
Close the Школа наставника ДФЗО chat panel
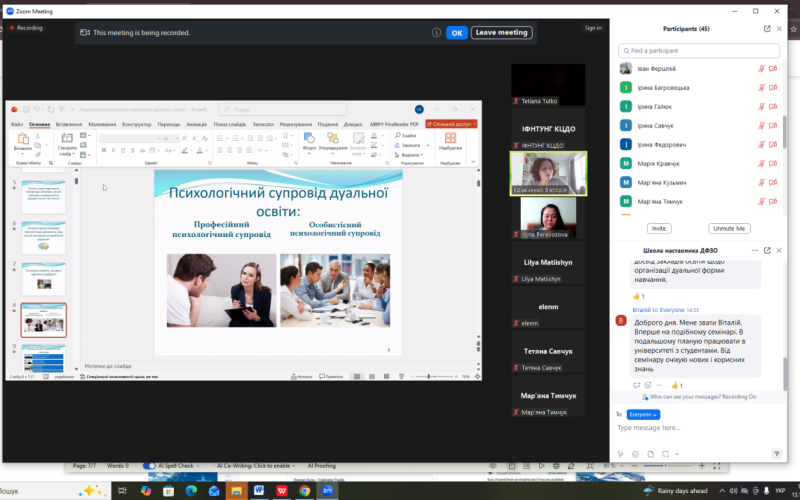click(779, 251)
